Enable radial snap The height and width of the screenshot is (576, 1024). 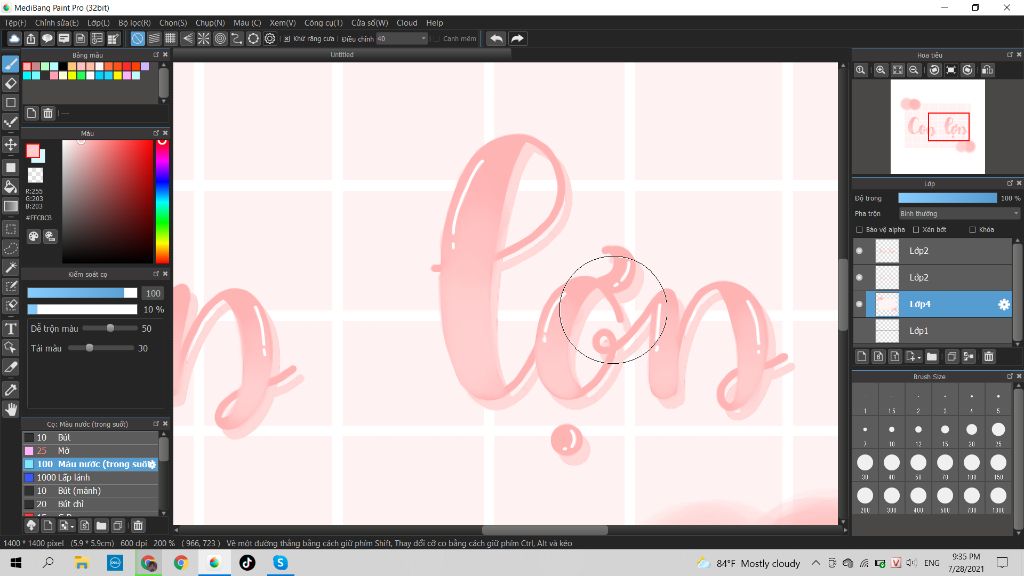[204, 39]
